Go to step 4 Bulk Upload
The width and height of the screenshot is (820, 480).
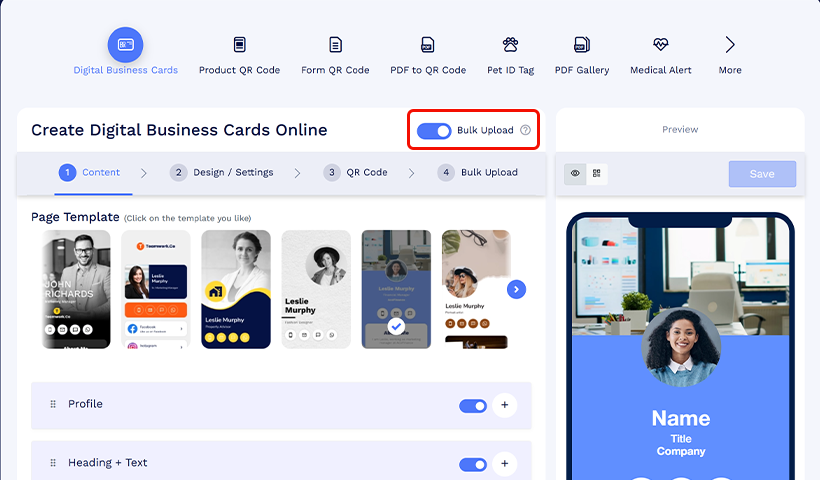pyautogui.click(x=477, y=173)
